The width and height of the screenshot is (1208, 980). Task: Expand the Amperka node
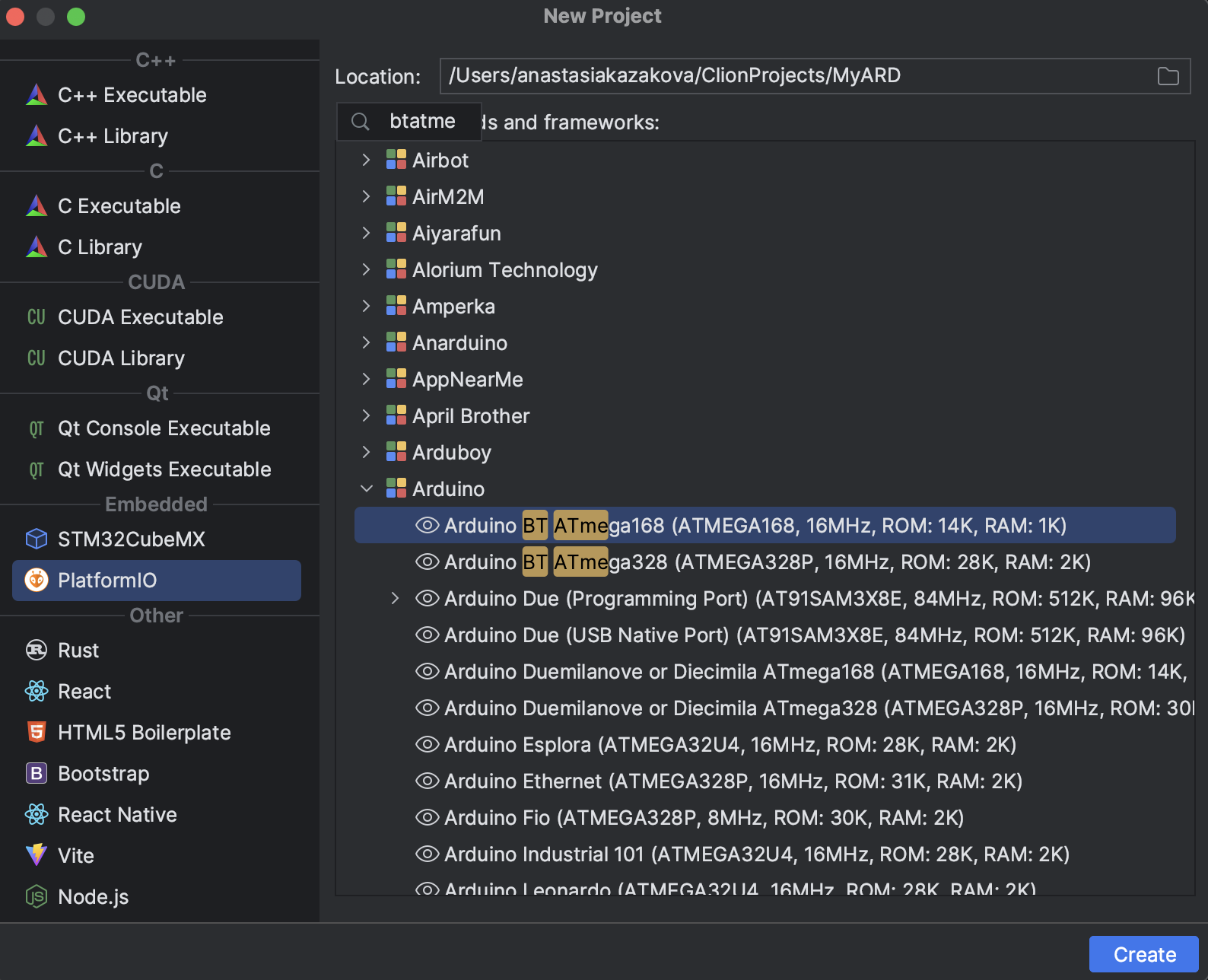tap(367, 306)
